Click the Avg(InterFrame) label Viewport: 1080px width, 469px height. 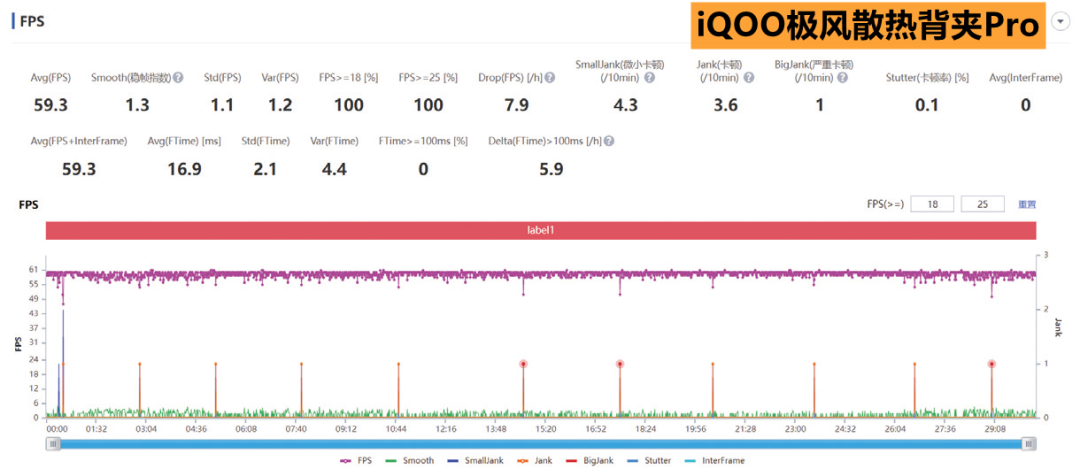click(1026, 78)
